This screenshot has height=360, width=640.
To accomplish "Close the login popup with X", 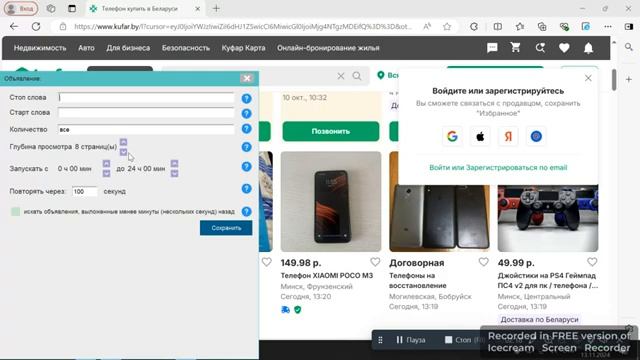I will [588, 78].
